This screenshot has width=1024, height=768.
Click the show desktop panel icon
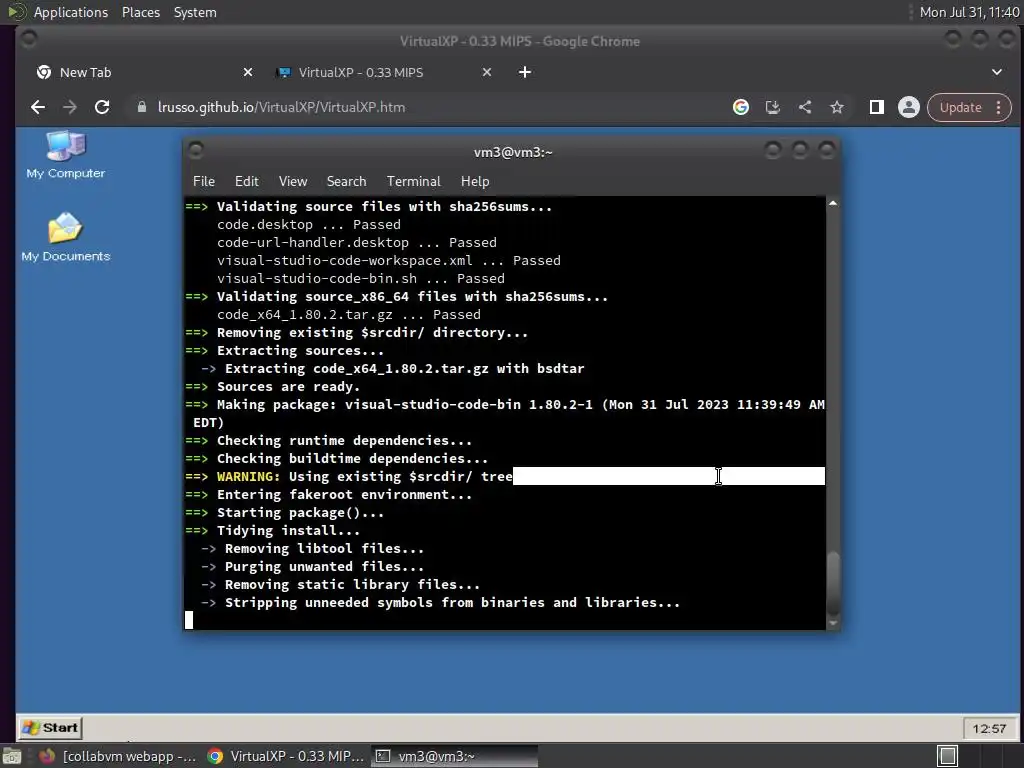click(11, 756)
